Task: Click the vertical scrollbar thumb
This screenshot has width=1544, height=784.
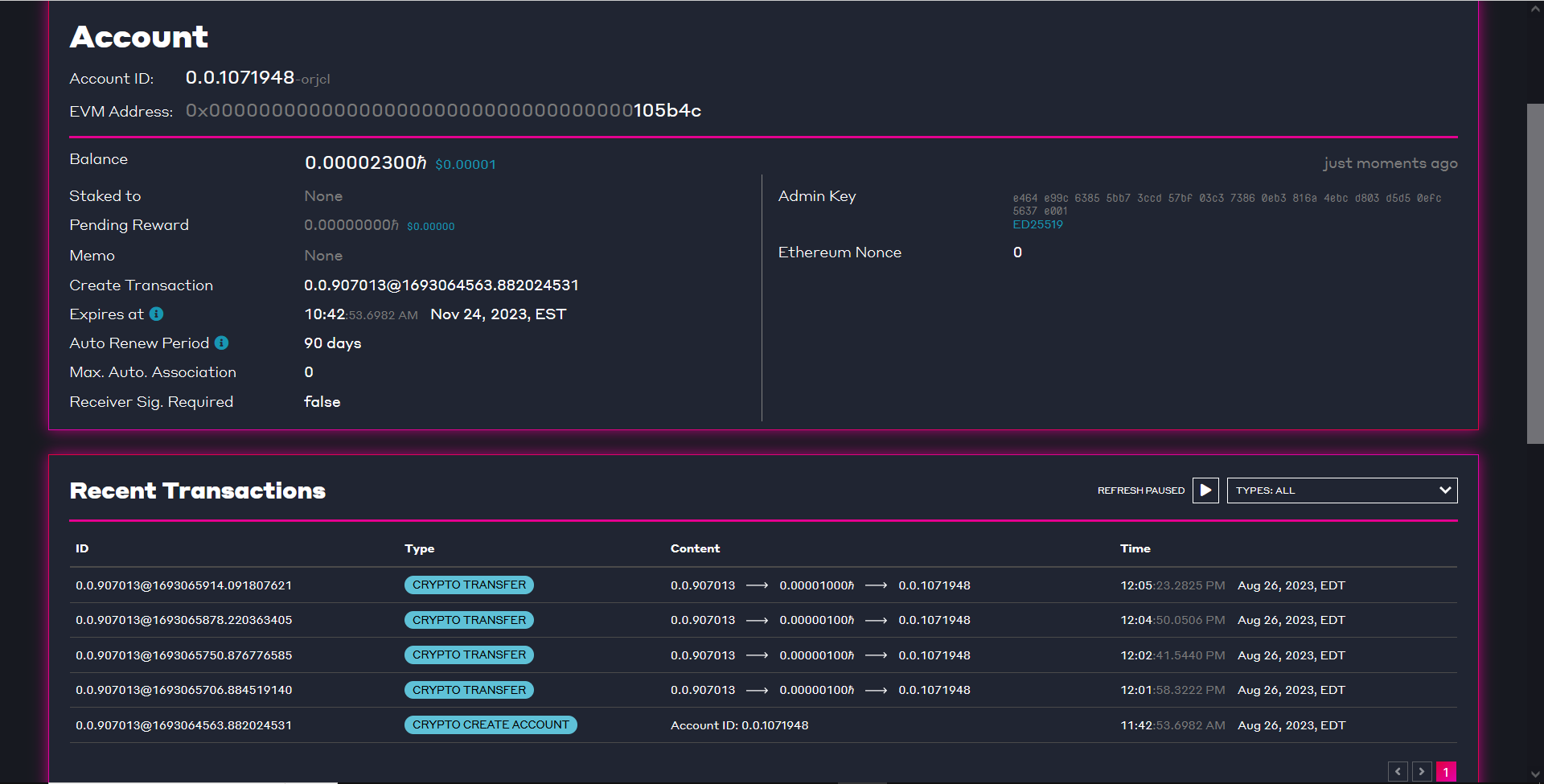Action: tap(1535, 273)
